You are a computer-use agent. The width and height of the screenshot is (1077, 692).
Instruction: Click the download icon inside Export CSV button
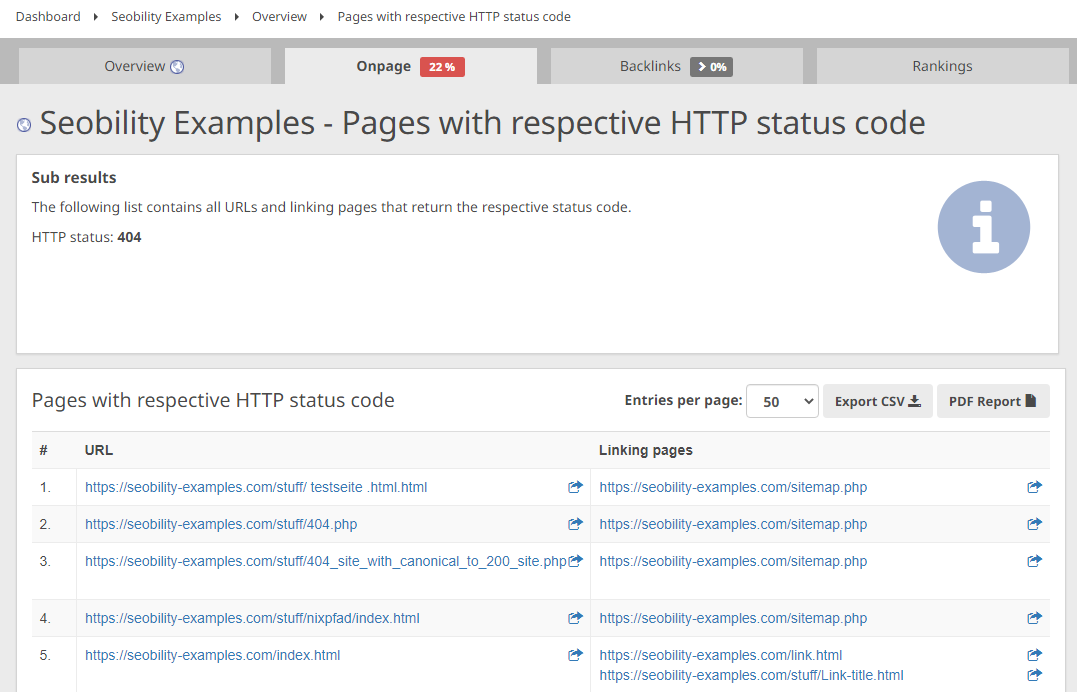[915, 400]
